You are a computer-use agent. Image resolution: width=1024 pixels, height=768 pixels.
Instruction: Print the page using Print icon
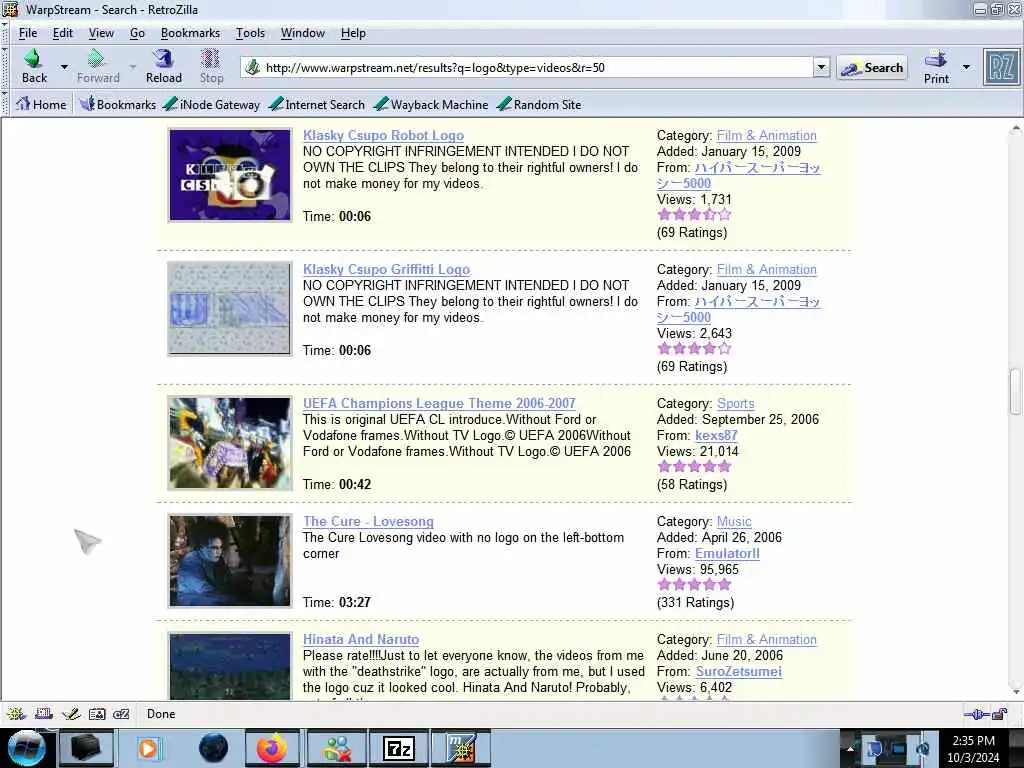[x=936, y=67]
